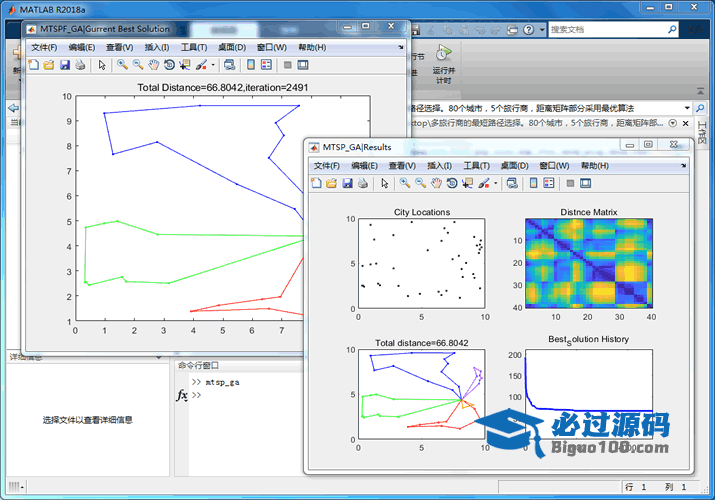The image size is (715, 500).
Task: Open brush color dropdown in MTSP_GA Results window
Action: (x=496, y=184)
